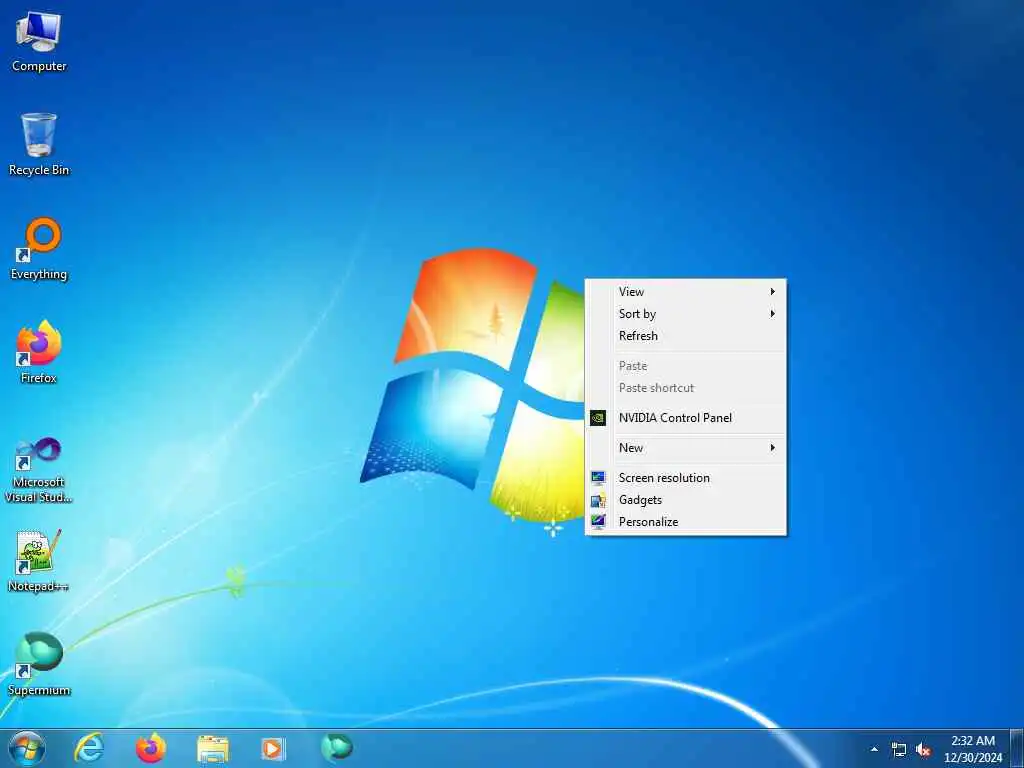Select the Recycle Bin icon

point(39,145)
